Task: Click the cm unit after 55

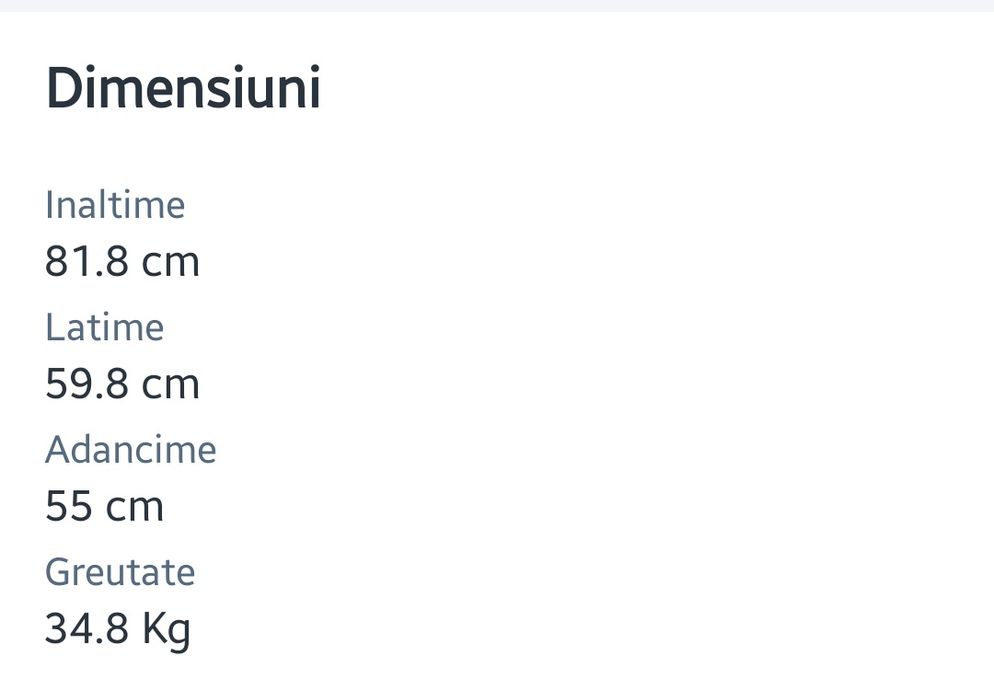Action: [134, 506]
